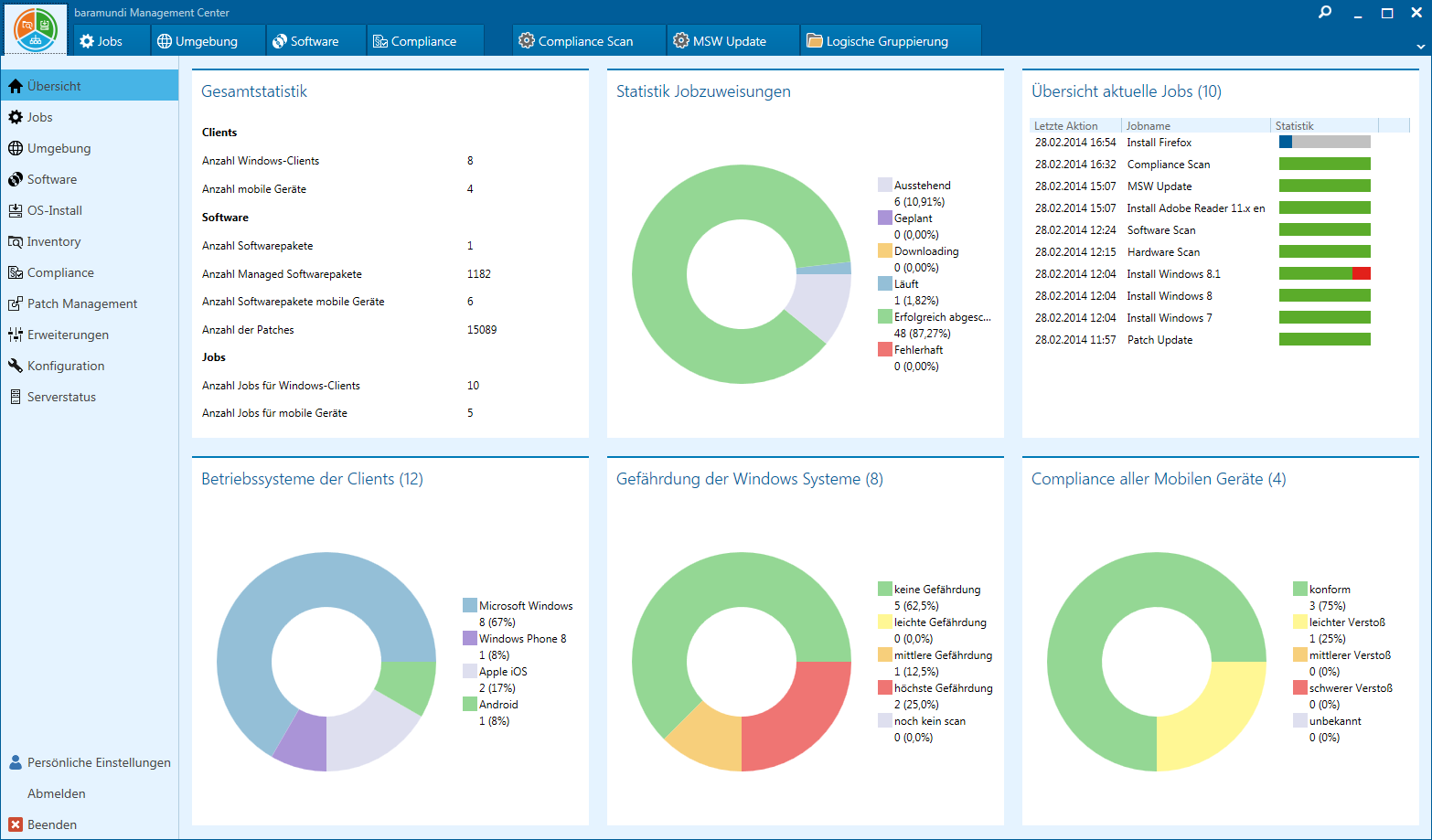Open Persönliche Einstellungen
The image size is (1432, 840).
tap(99, 762)
